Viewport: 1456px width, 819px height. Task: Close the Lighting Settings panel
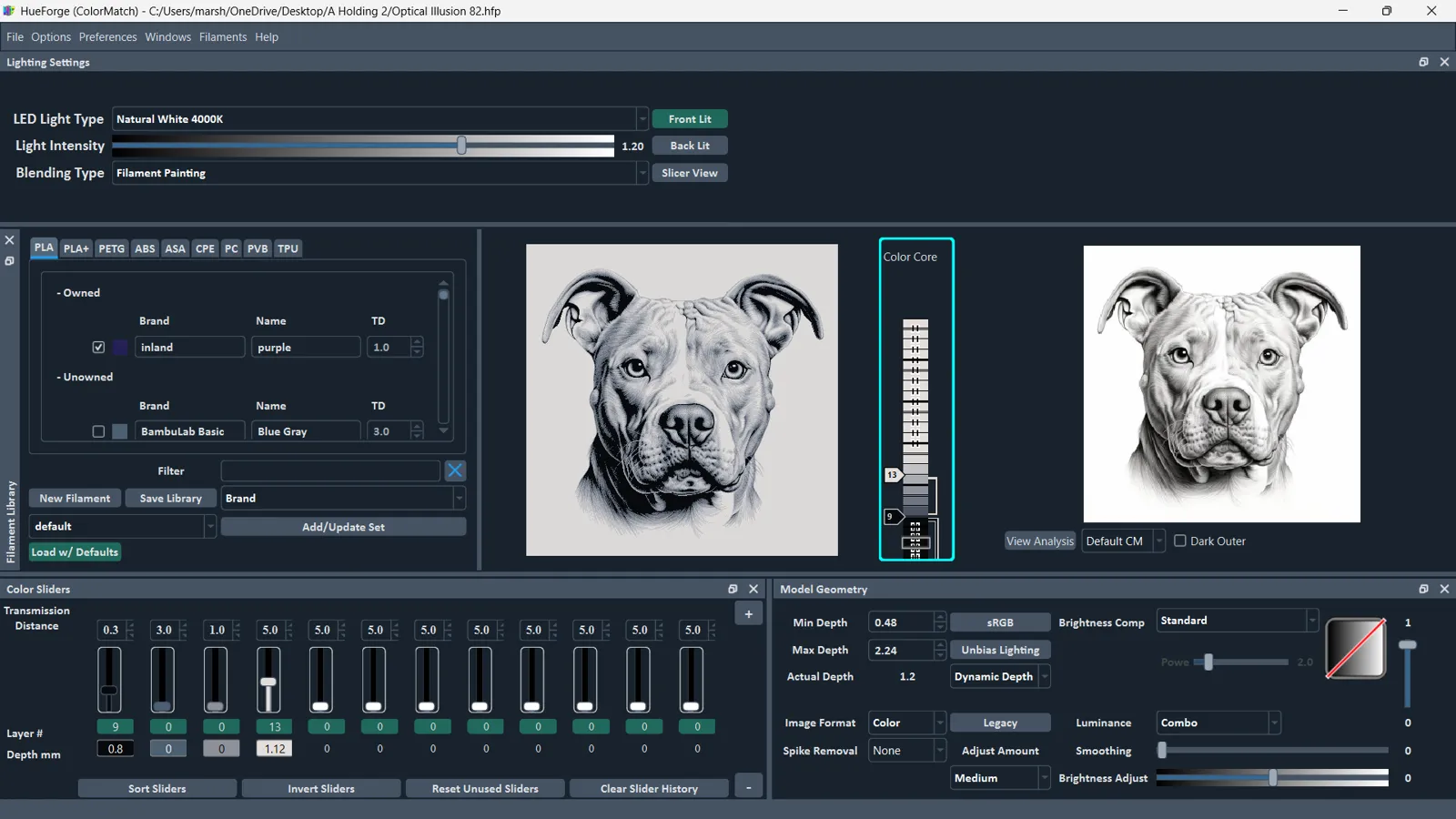click(x=1444, y=62)
